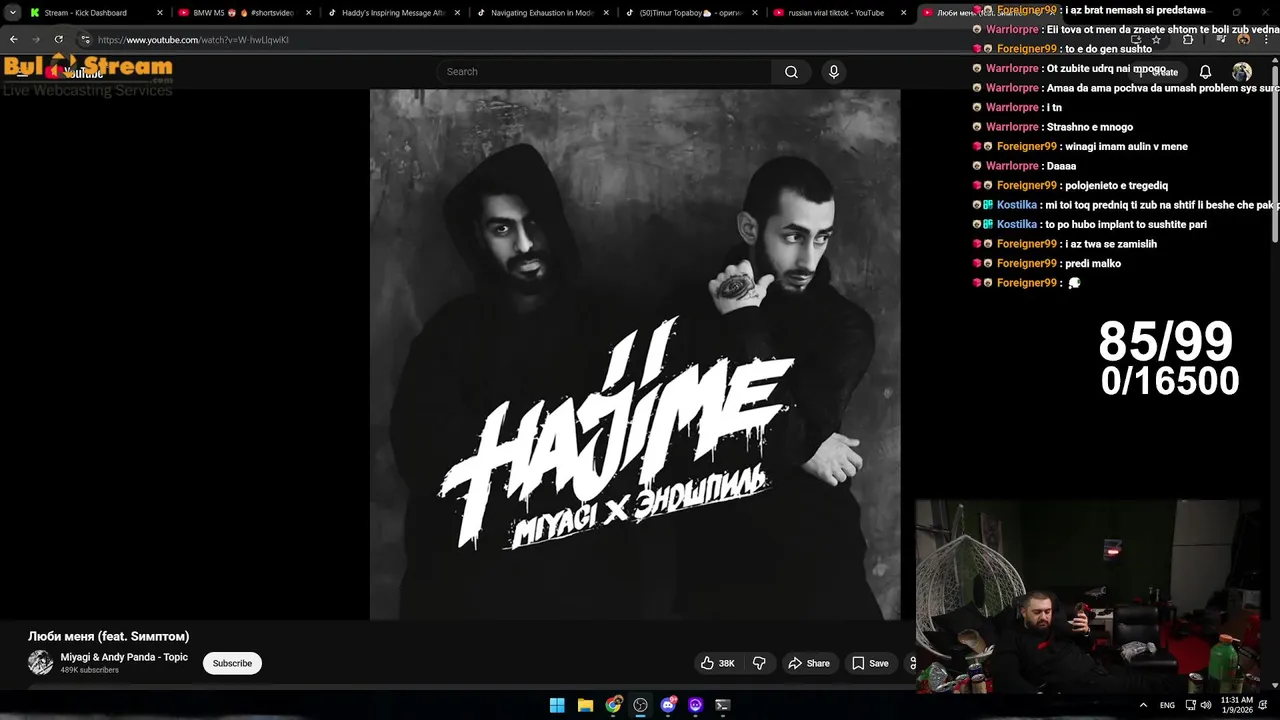Click the Hajime album cover video player

[x=635, y=355]
